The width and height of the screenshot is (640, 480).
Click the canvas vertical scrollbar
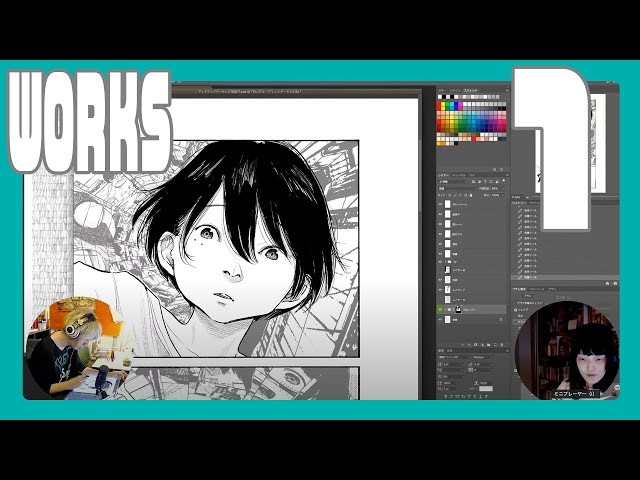pyautogui.click(x=420, y=176)
